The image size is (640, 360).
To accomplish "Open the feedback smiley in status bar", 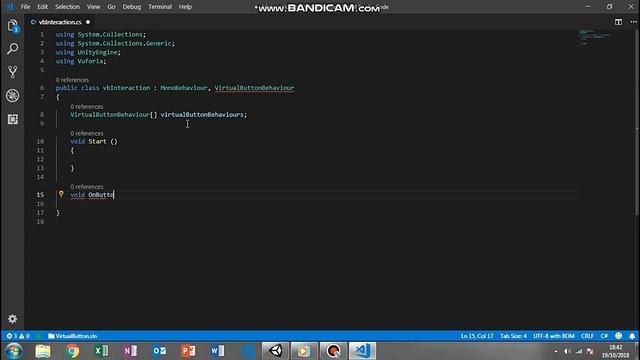I will click(618, 336).
